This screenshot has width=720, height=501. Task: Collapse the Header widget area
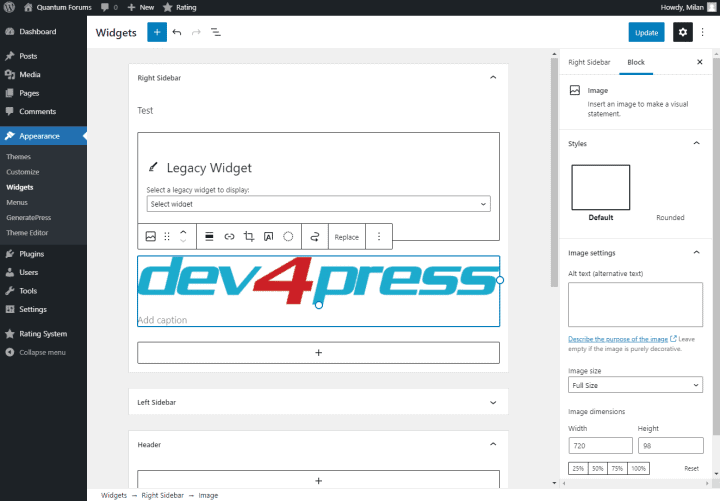[x=493, y=445]
